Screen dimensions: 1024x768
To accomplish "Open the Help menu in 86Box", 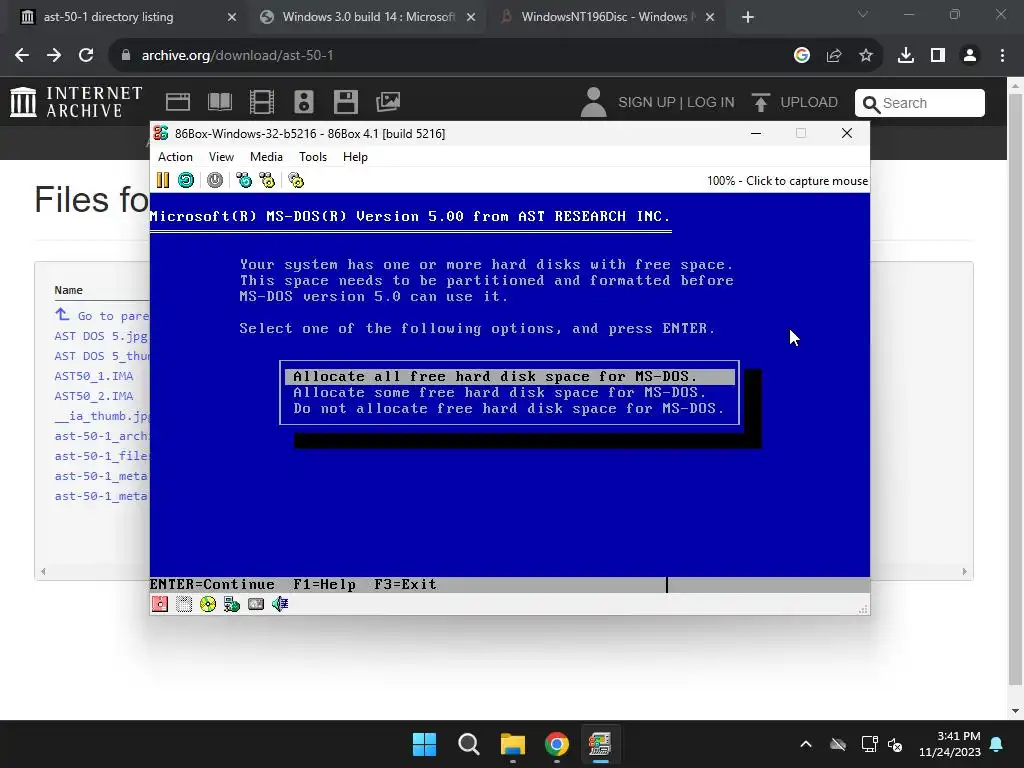I will (x=355, y=157).
